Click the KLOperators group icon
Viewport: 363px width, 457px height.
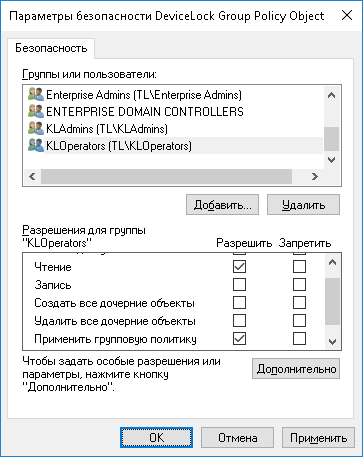36,146
